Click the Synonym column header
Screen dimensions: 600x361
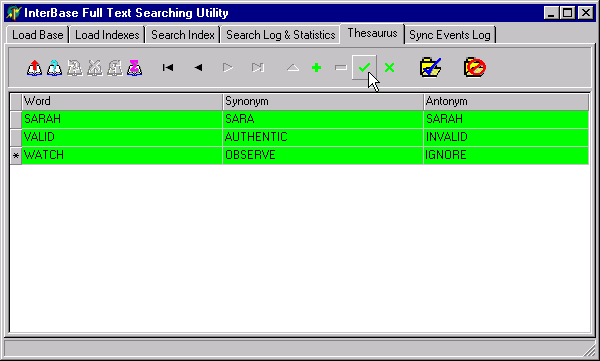click(x=323, y=101)
